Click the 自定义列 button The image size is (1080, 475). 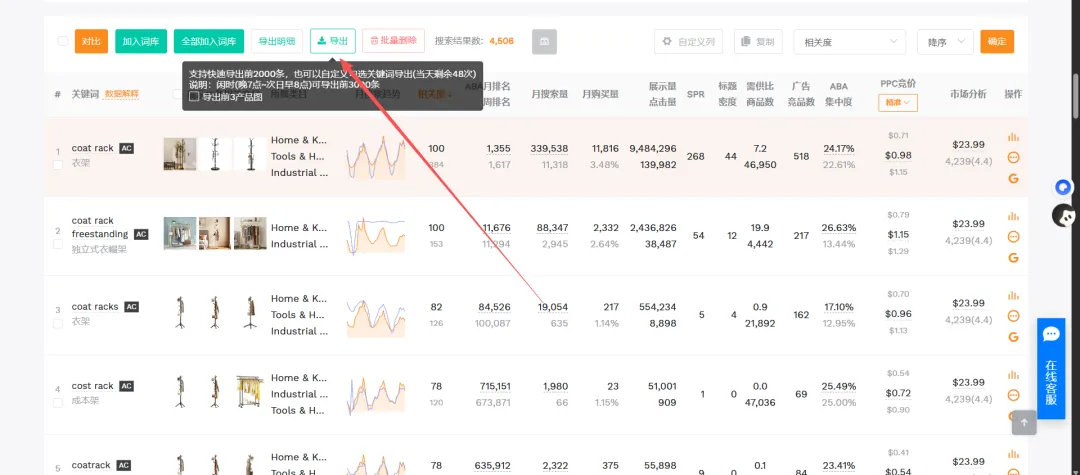click(689, 42)
